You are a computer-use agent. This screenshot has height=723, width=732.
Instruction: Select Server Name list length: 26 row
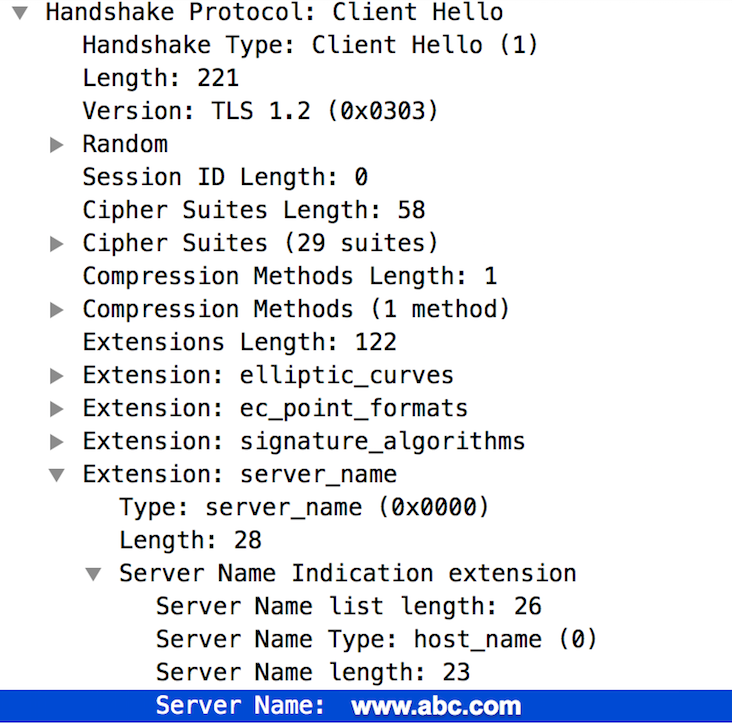pos(348,606)
